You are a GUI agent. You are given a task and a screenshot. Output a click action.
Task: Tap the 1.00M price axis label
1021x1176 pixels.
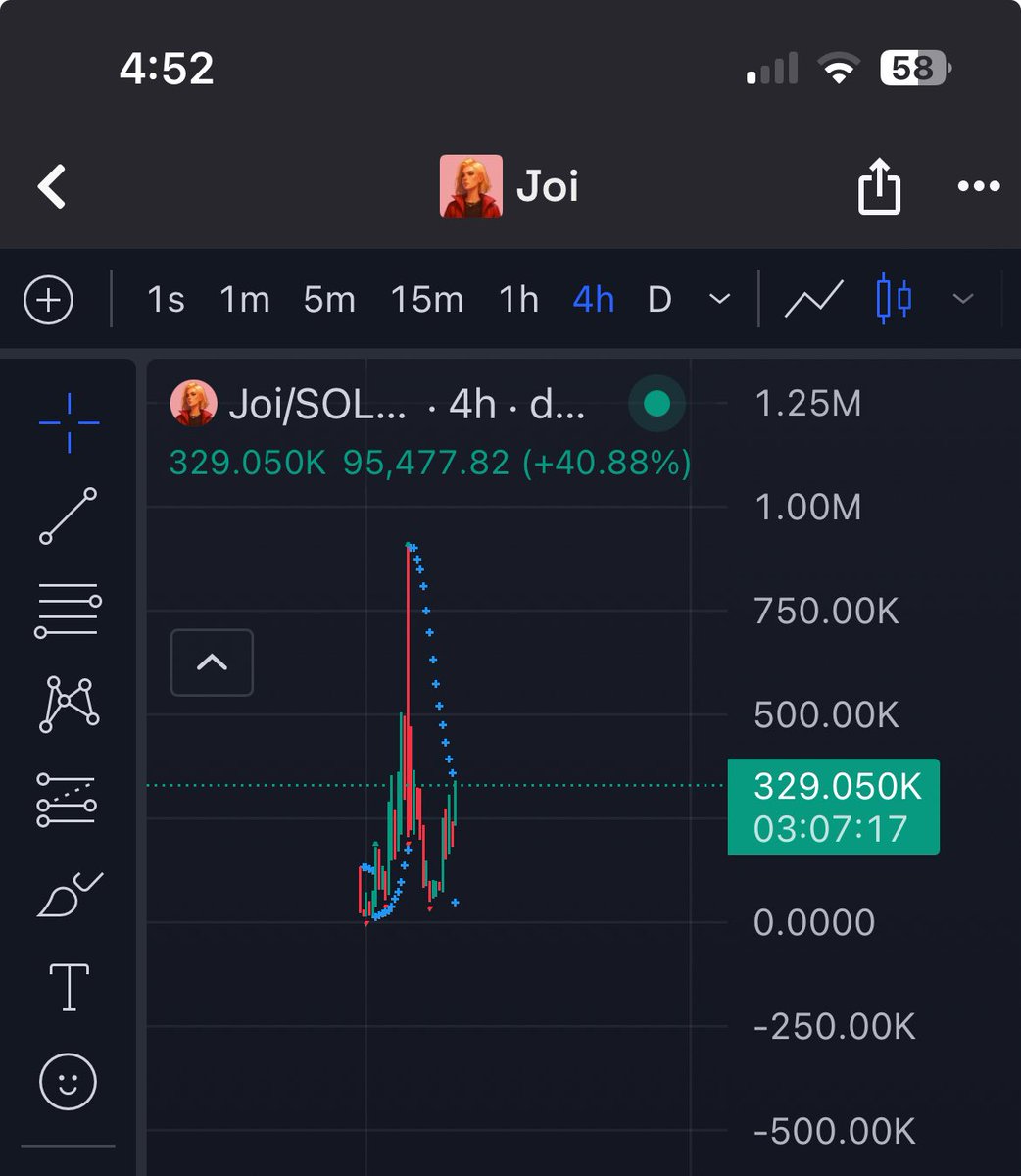pyautogui.click(x=808, y=507)
